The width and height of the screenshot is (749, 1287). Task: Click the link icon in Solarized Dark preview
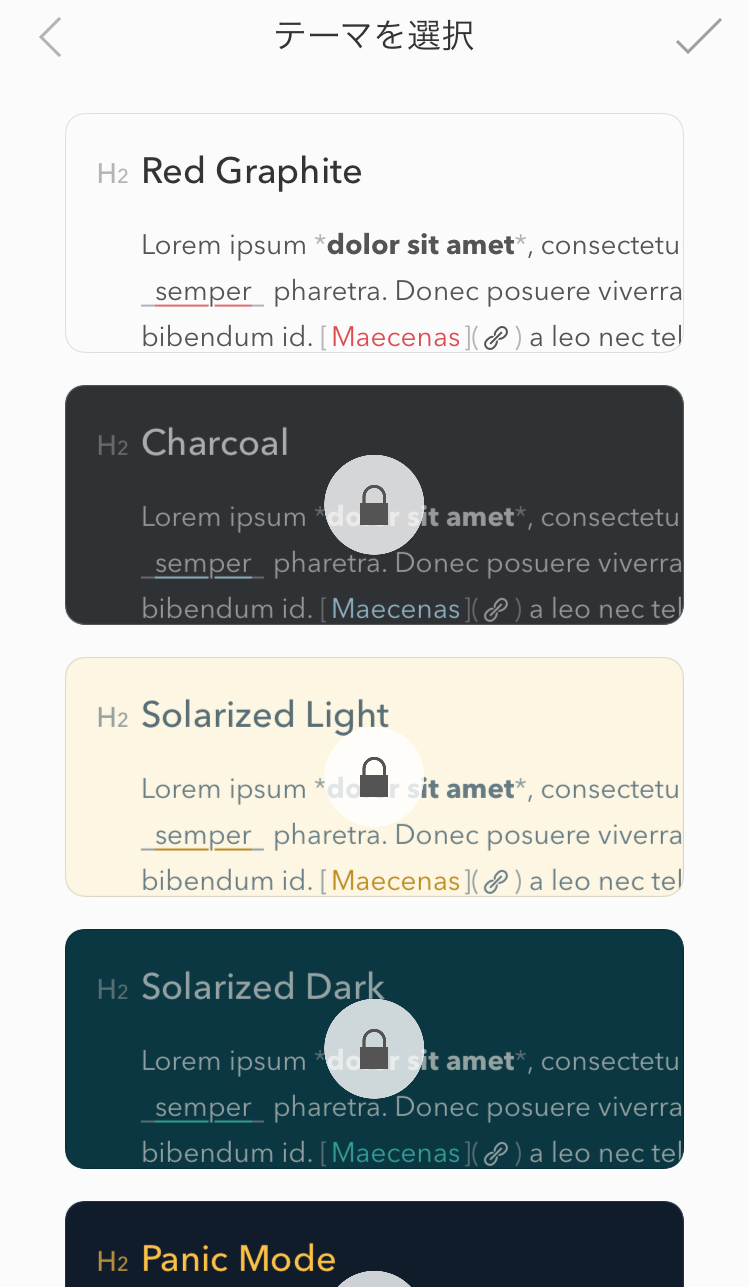495,1154
